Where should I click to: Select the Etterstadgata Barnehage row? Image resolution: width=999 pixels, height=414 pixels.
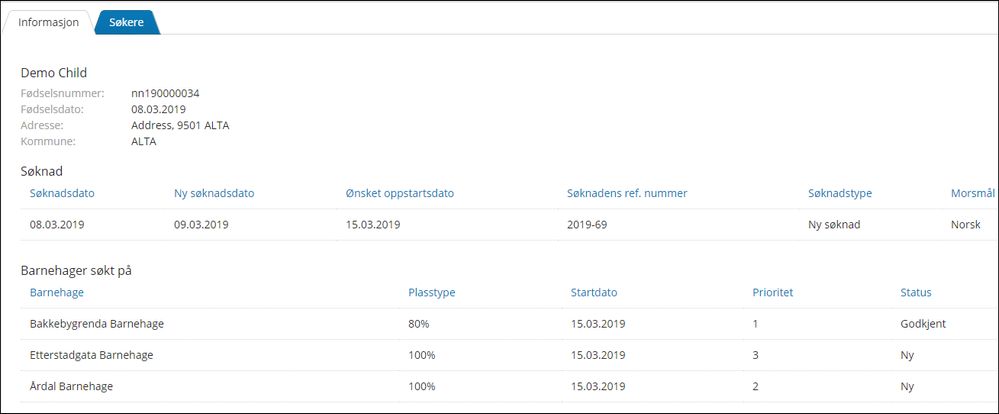coord(500,355)
